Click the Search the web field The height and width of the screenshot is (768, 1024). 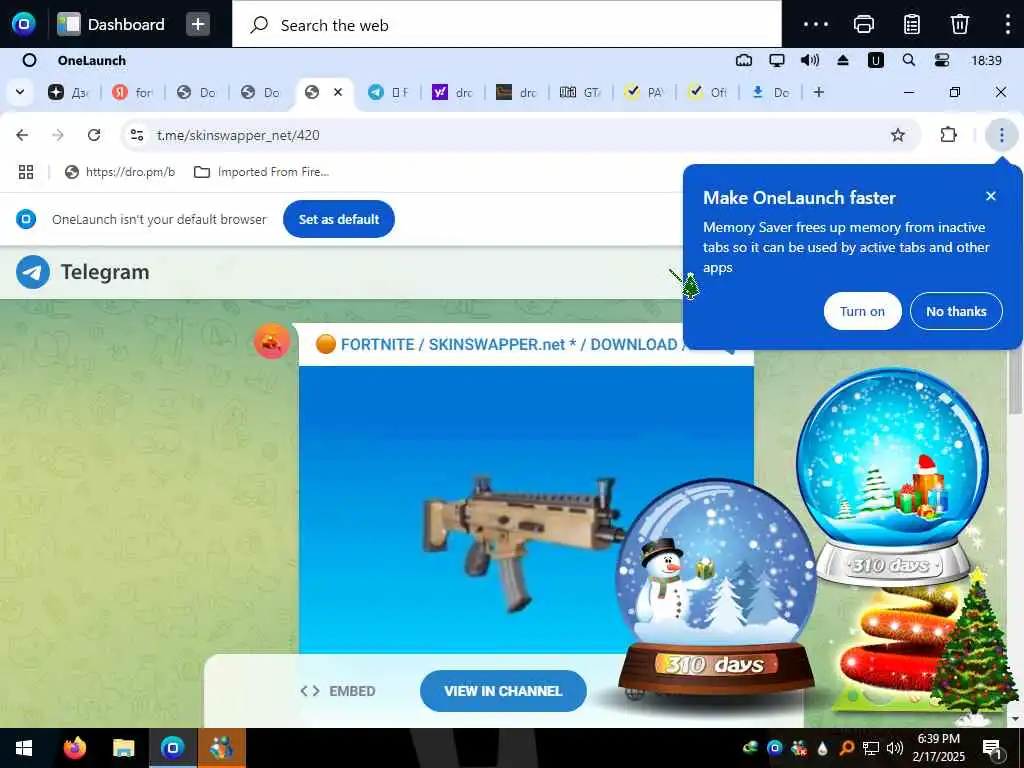click(506, 25)
